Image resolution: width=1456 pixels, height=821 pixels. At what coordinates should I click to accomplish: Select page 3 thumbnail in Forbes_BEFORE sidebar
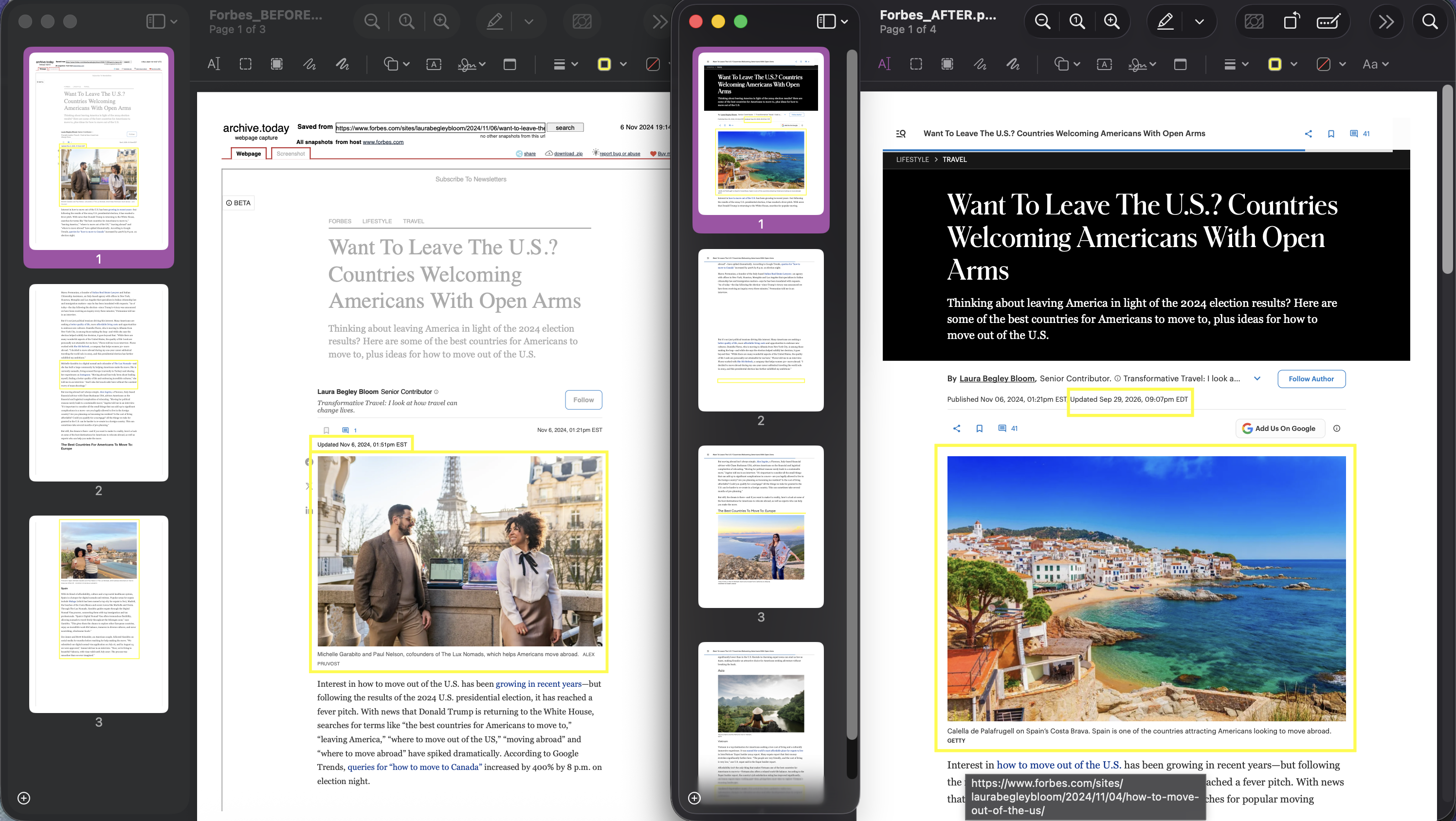[x=99, y=614]
